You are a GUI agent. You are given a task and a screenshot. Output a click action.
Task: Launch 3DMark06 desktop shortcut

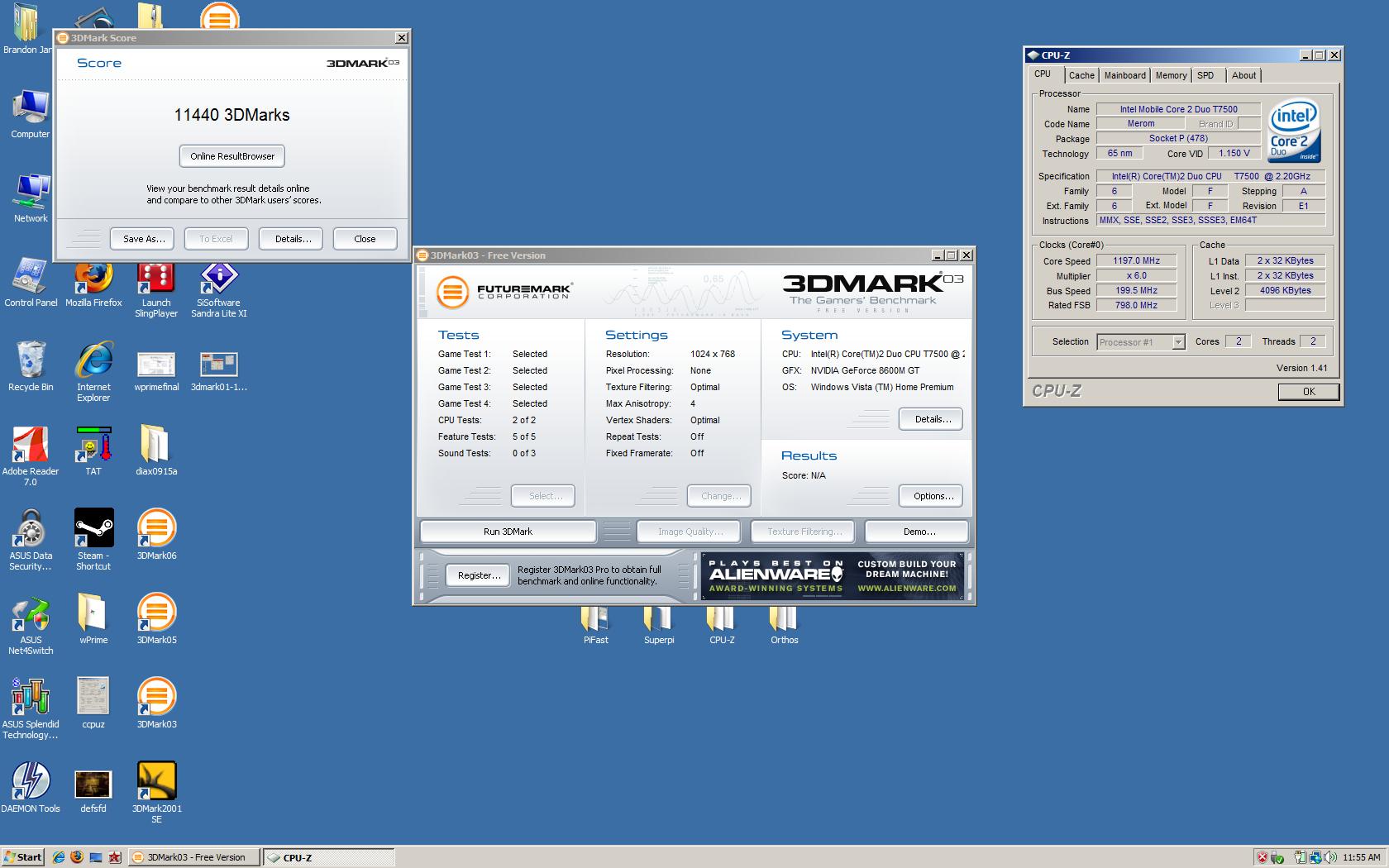coord(156,536)
